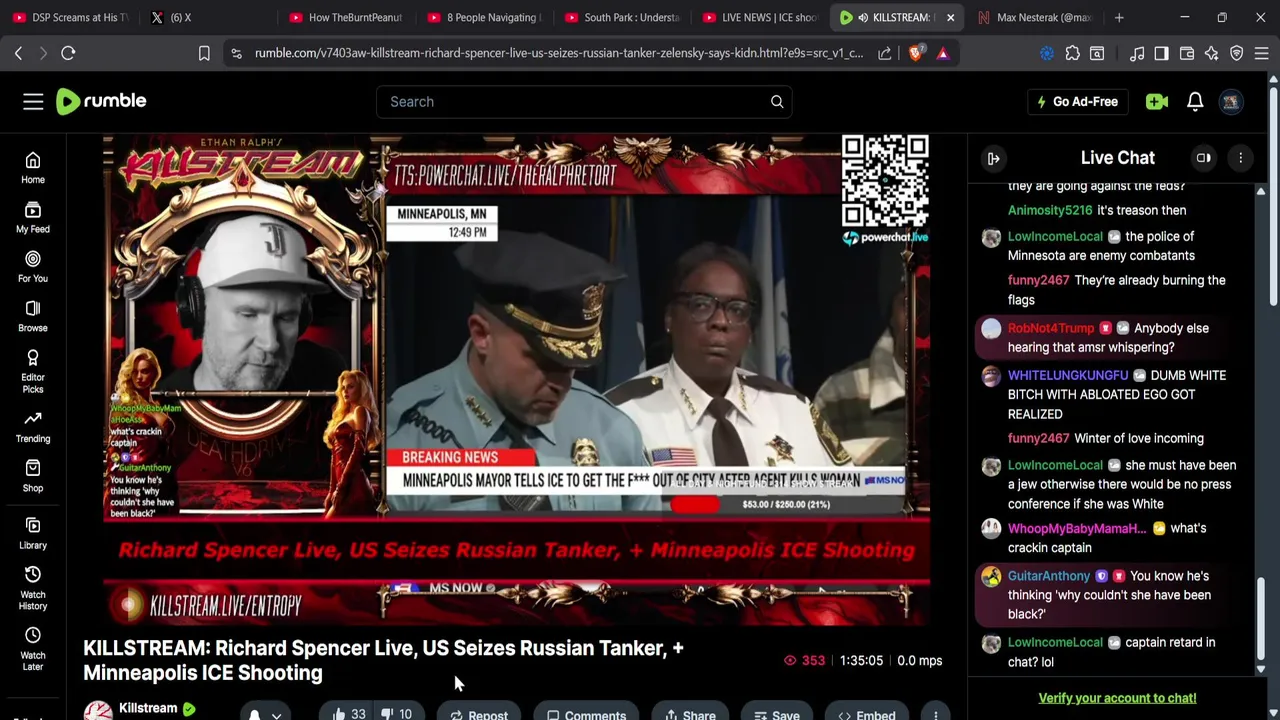Screen dimensions: 1280x720
Task: Save the video to a playlist
Action: 776,713
